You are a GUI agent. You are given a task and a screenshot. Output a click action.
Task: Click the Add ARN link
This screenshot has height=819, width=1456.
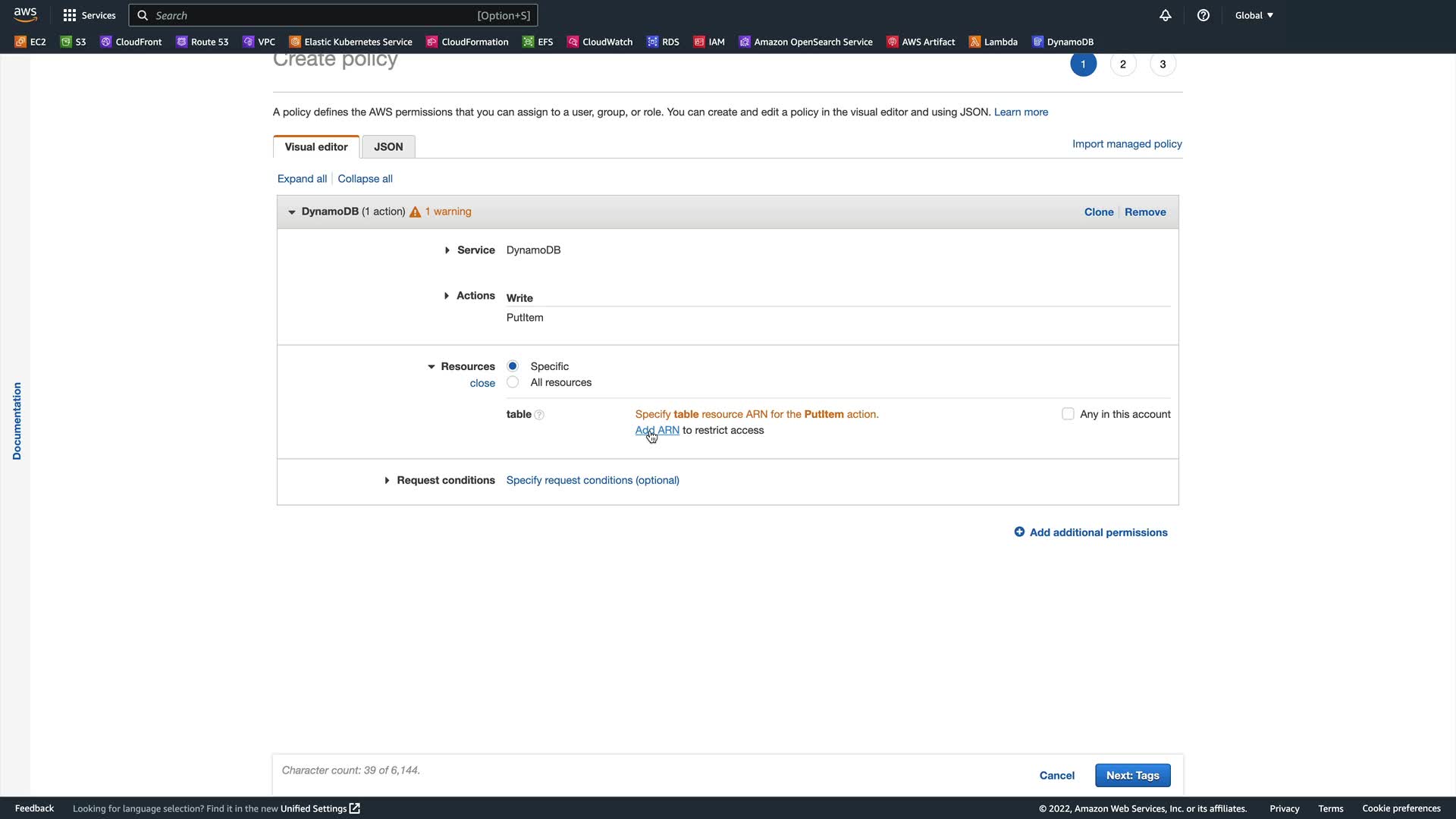[657, 430]
